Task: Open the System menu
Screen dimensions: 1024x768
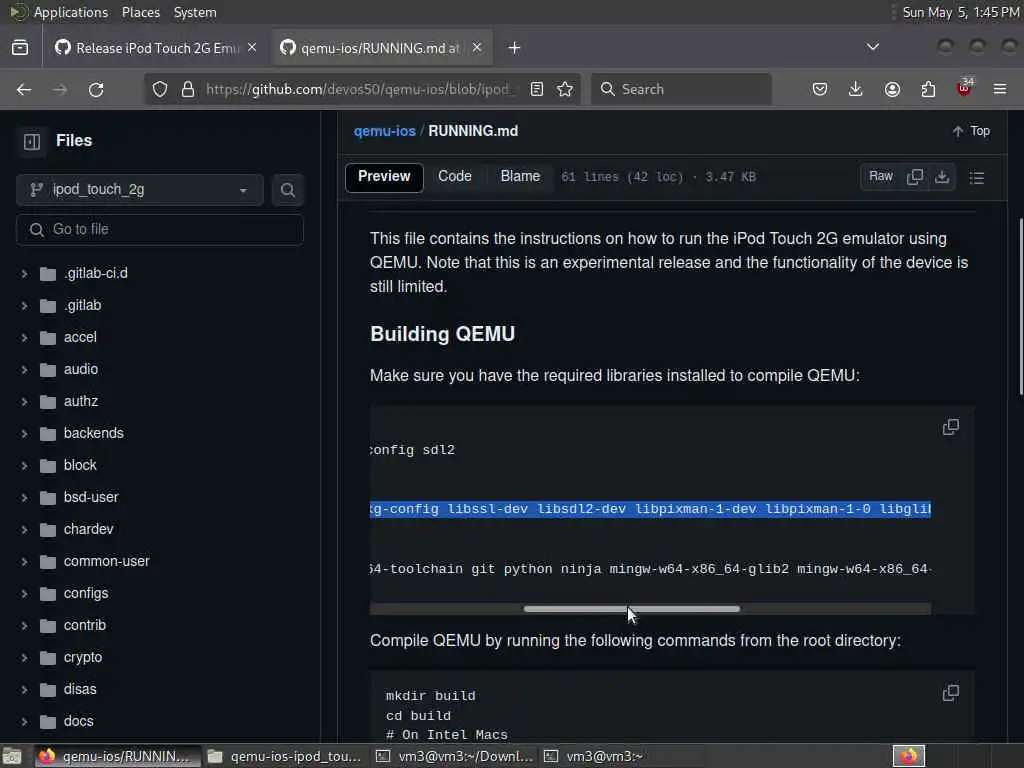Action: point(195,12)
